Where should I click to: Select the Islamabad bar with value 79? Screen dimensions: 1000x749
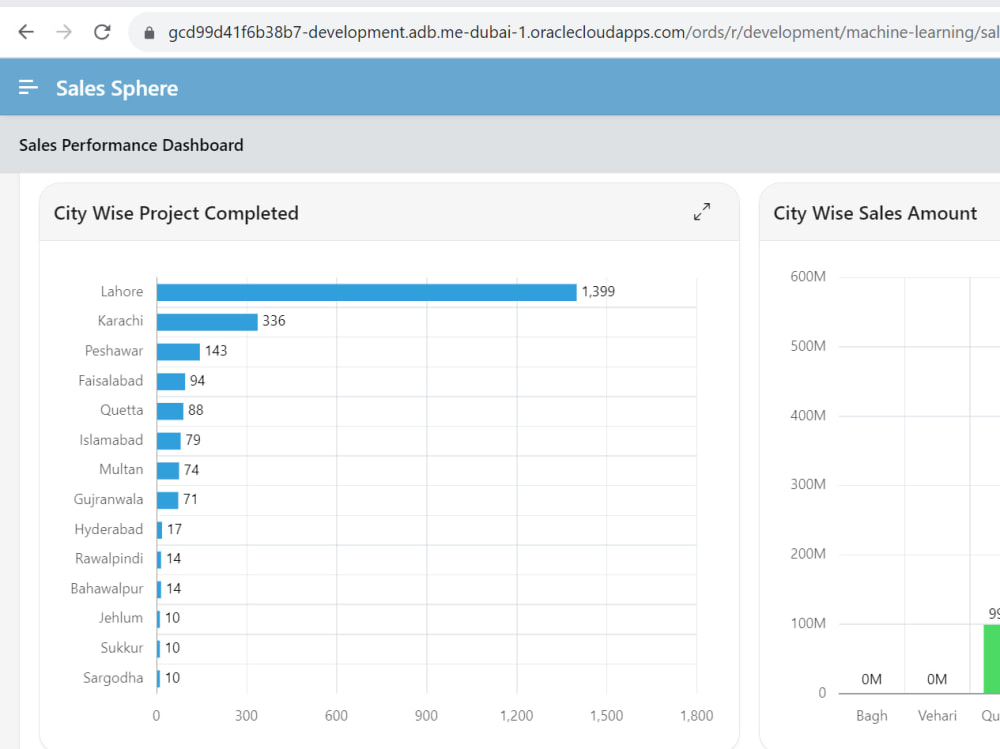(169, 441)
